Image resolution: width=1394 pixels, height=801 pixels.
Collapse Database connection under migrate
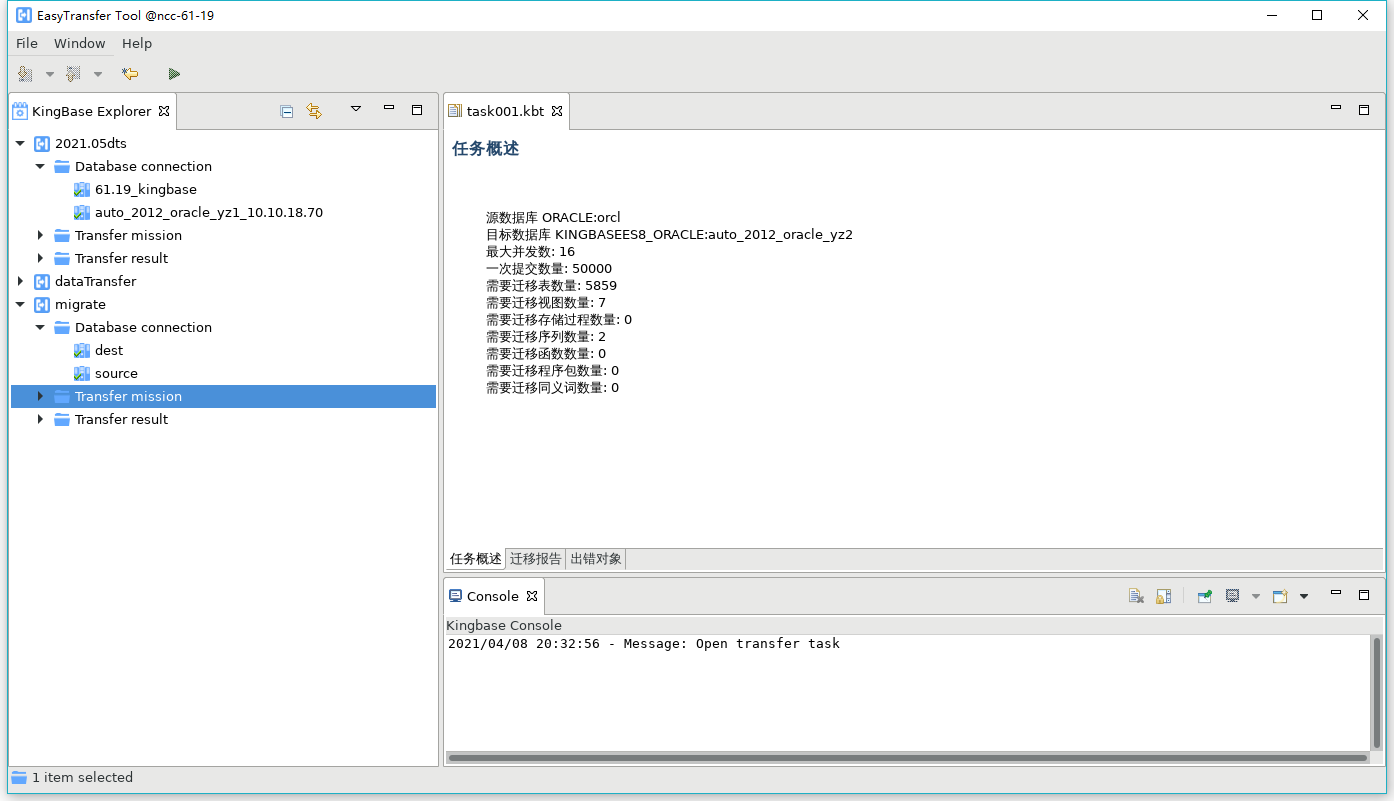(40, 328)
